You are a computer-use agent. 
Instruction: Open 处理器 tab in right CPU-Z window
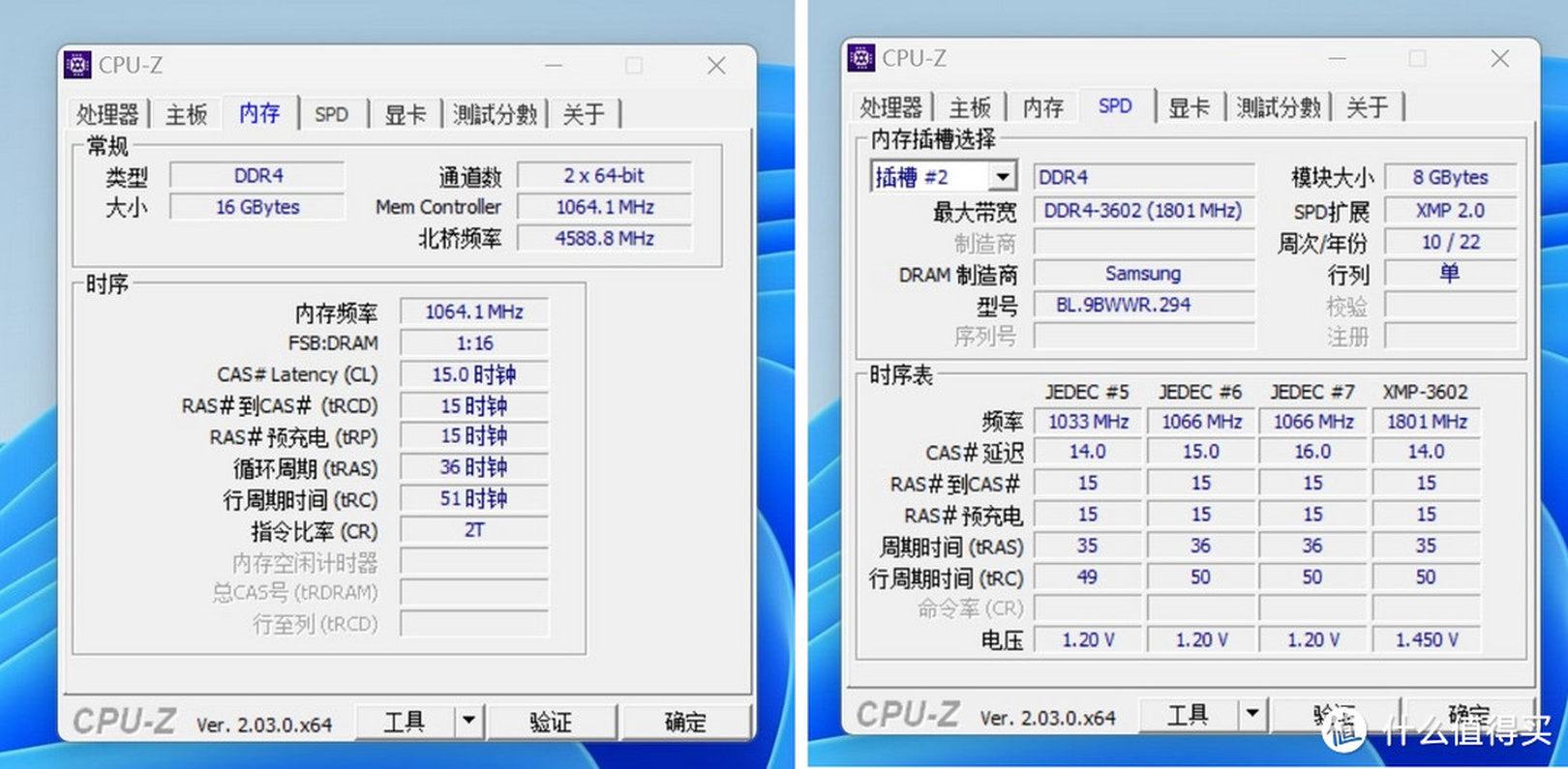891,106
